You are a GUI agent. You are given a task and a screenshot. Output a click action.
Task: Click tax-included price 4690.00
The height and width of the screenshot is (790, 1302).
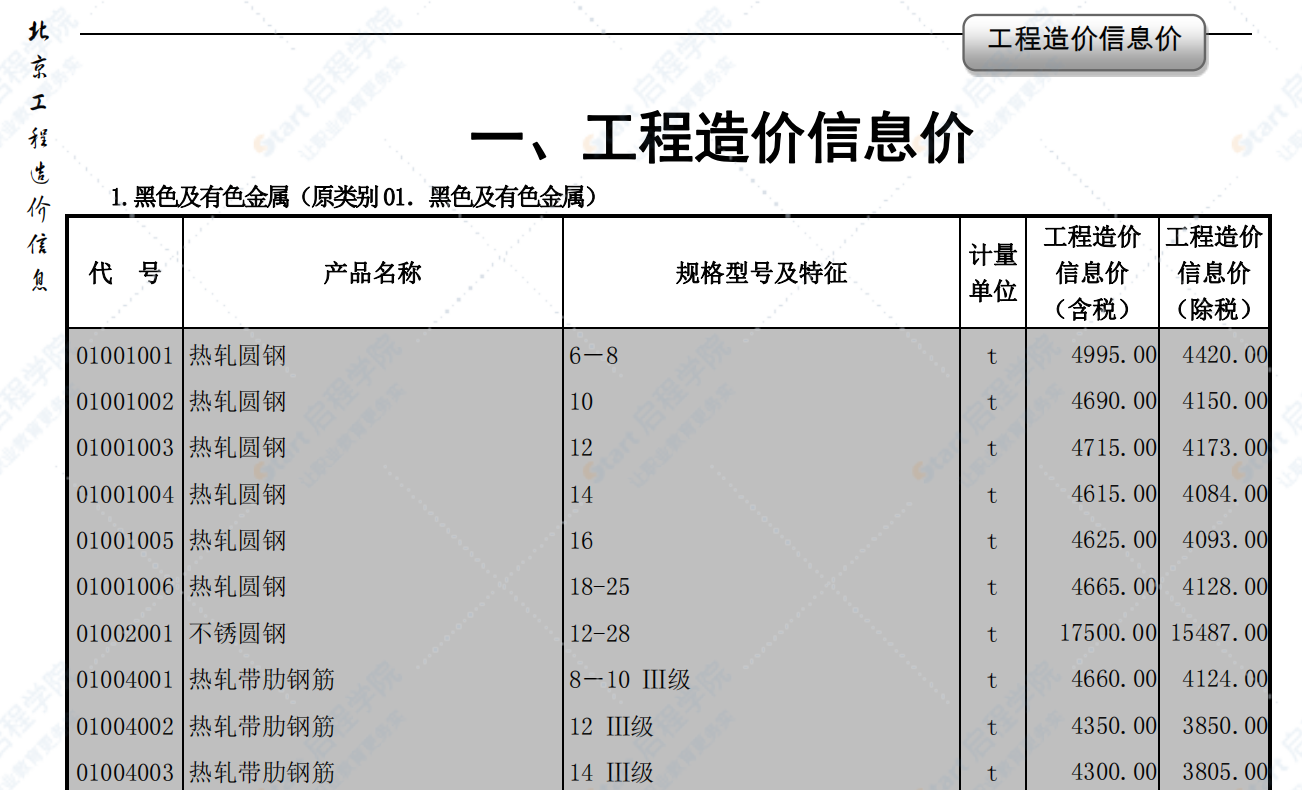coord(1114,402)
